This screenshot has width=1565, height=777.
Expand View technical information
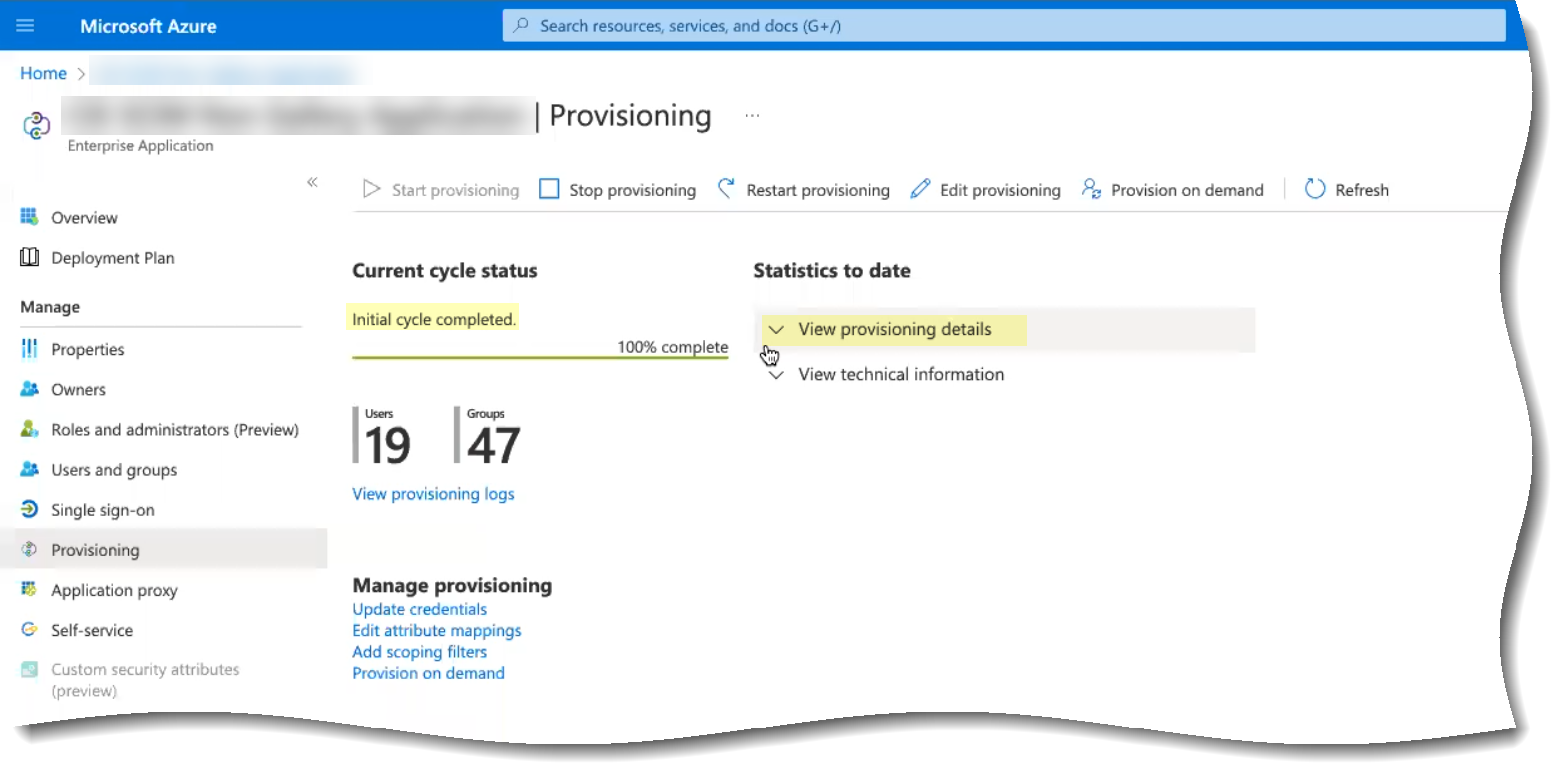click(x=900, y=374)
